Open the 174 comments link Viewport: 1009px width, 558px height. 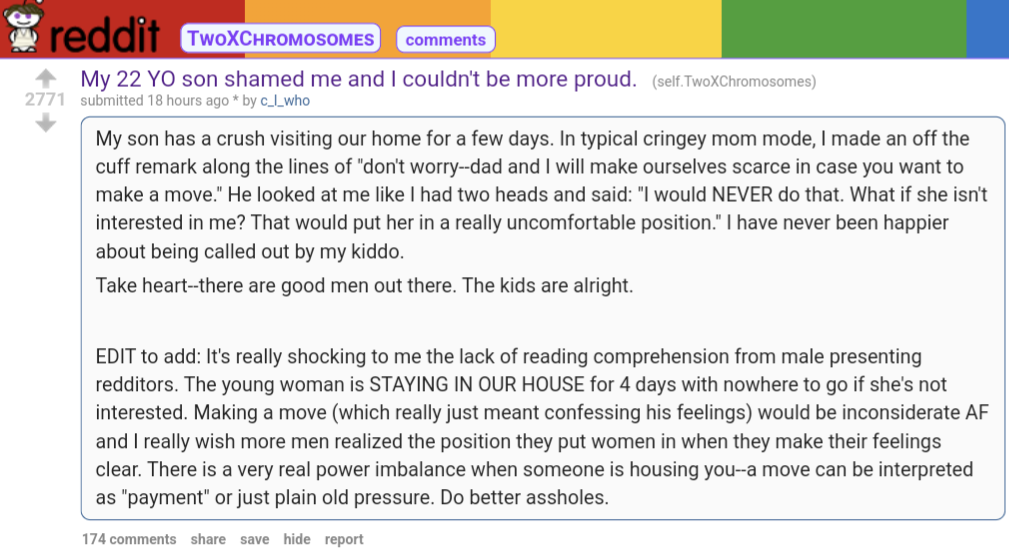pyautogui.click(x=129, y=539)
